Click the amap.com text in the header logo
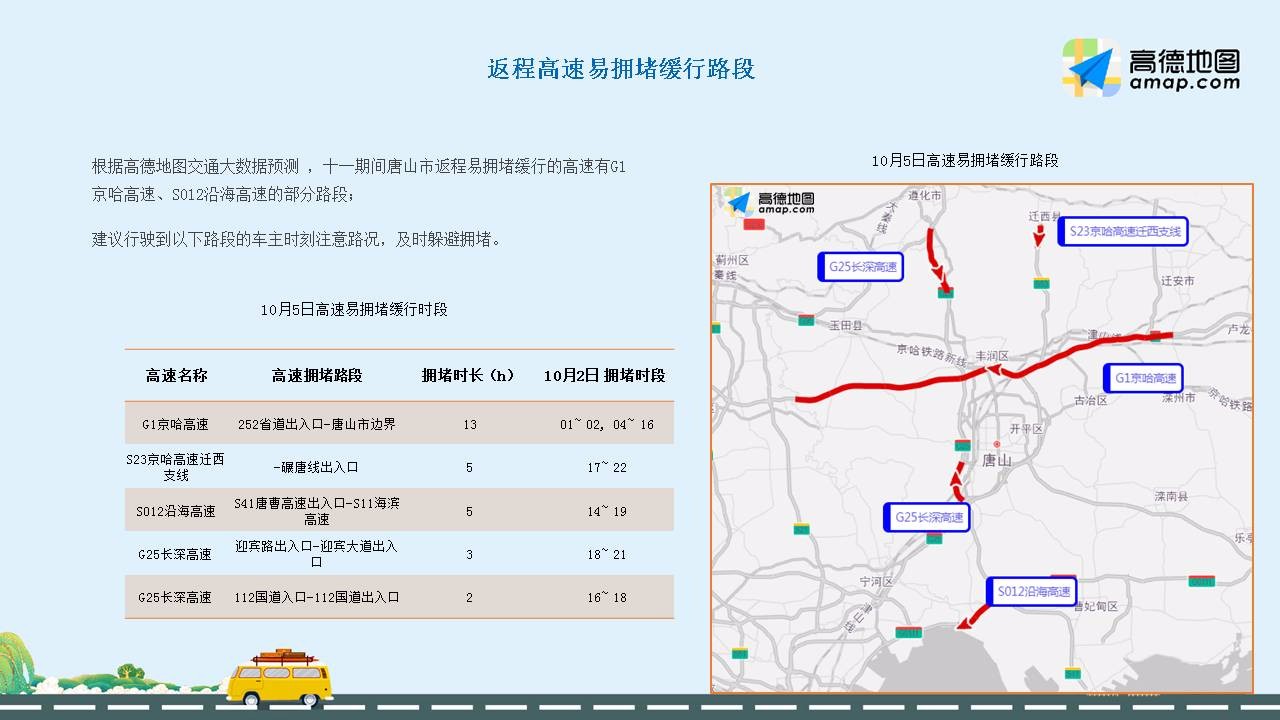The height and width of the screenshot is (720, 1280). pos(1184,84)
